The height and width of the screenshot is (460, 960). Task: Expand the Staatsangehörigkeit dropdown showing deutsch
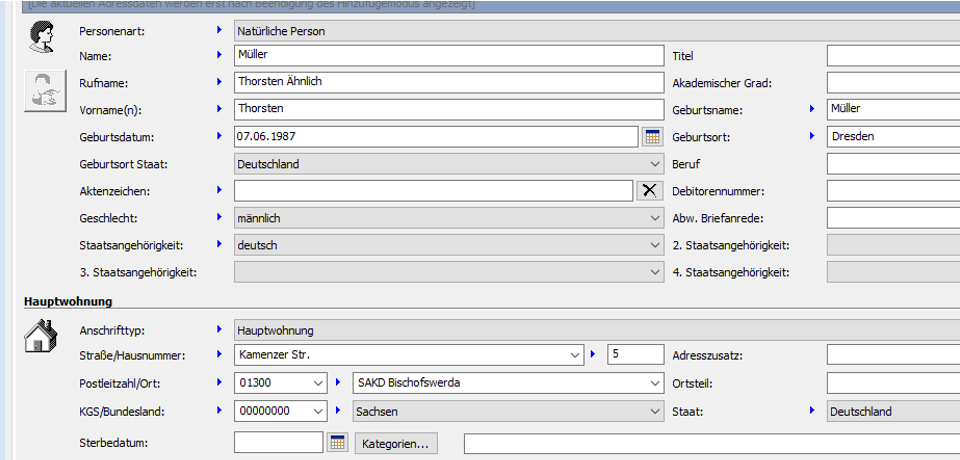(x=655, y=244)
